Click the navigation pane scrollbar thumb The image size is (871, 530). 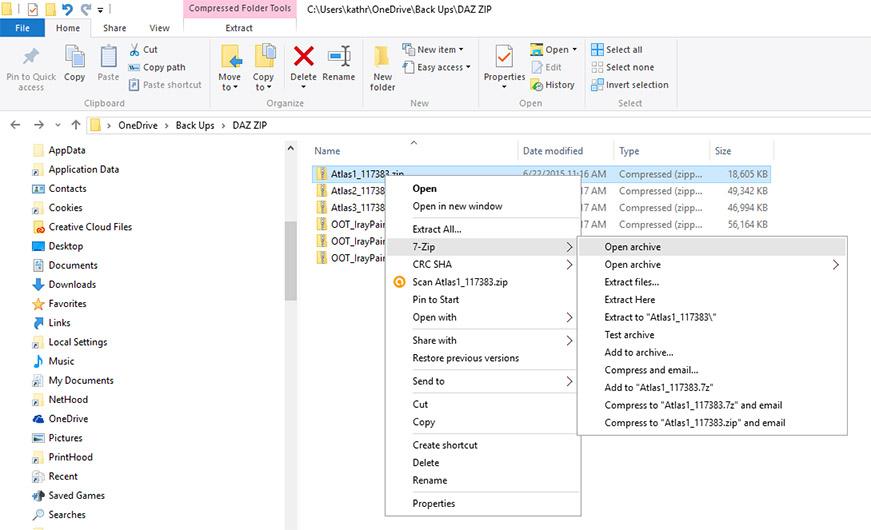point(291,260)
